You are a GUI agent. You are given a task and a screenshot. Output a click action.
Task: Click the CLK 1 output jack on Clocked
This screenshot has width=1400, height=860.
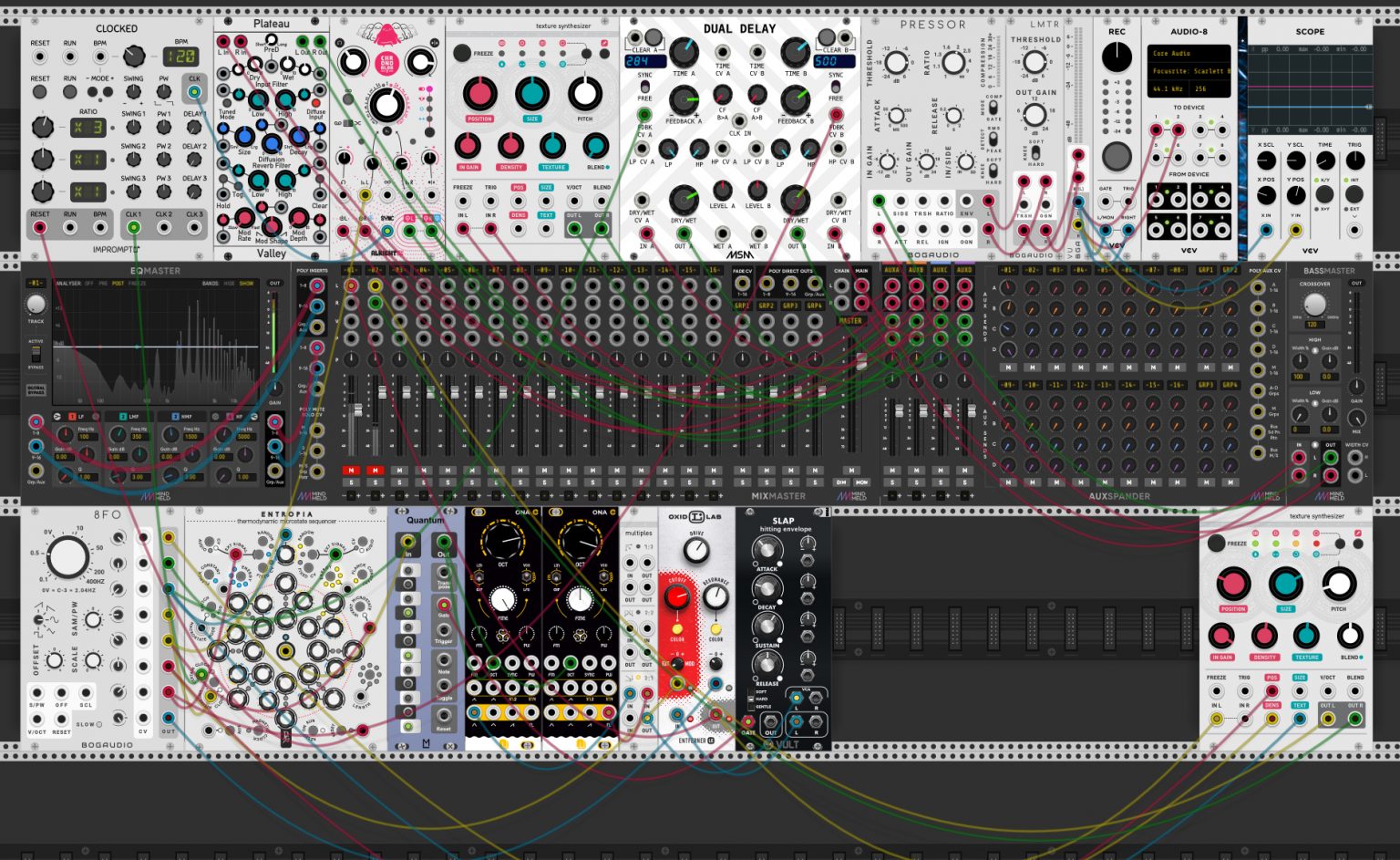[x=134, y=227]
